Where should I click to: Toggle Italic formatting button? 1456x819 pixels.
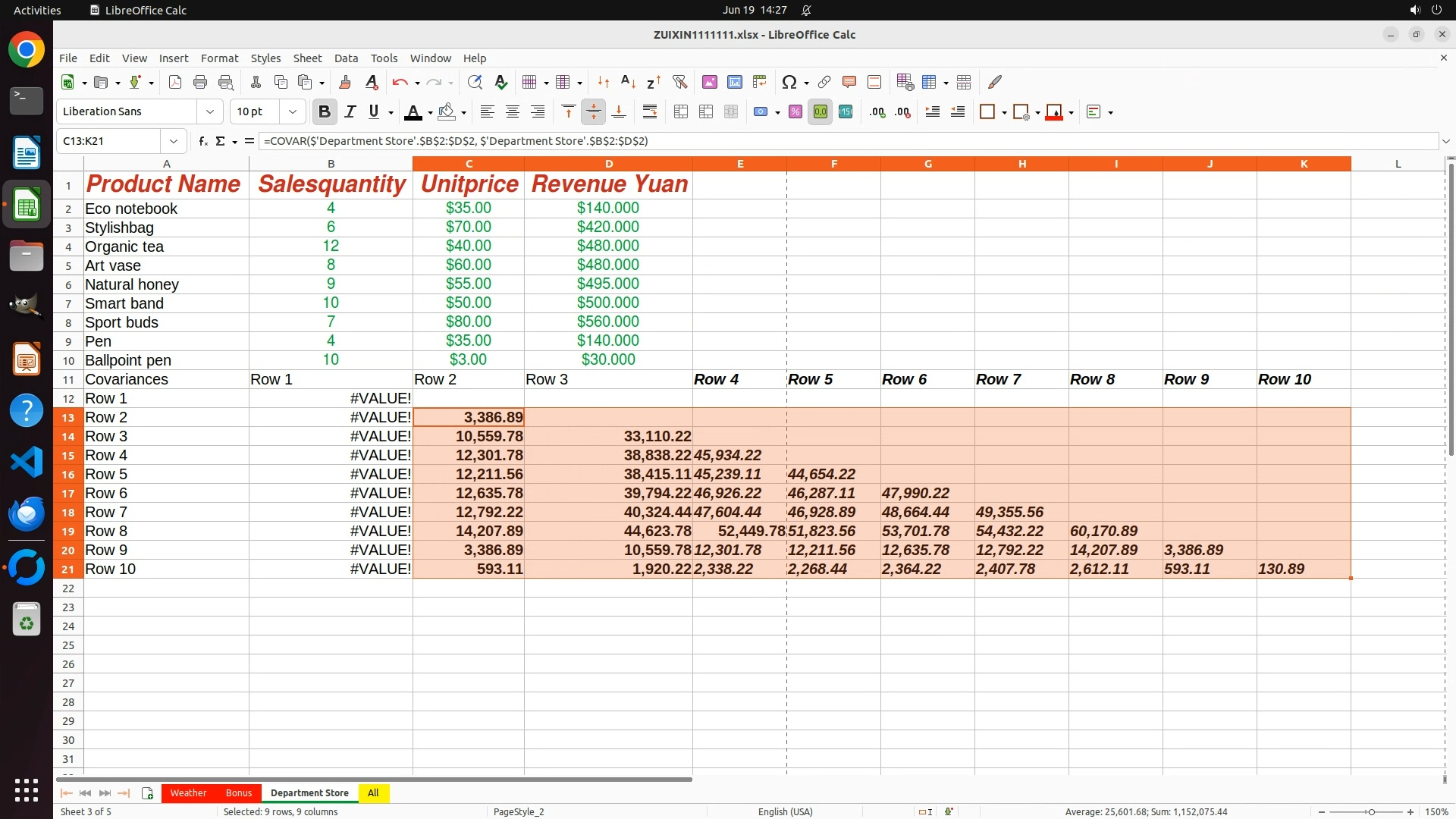pos(350,112)
